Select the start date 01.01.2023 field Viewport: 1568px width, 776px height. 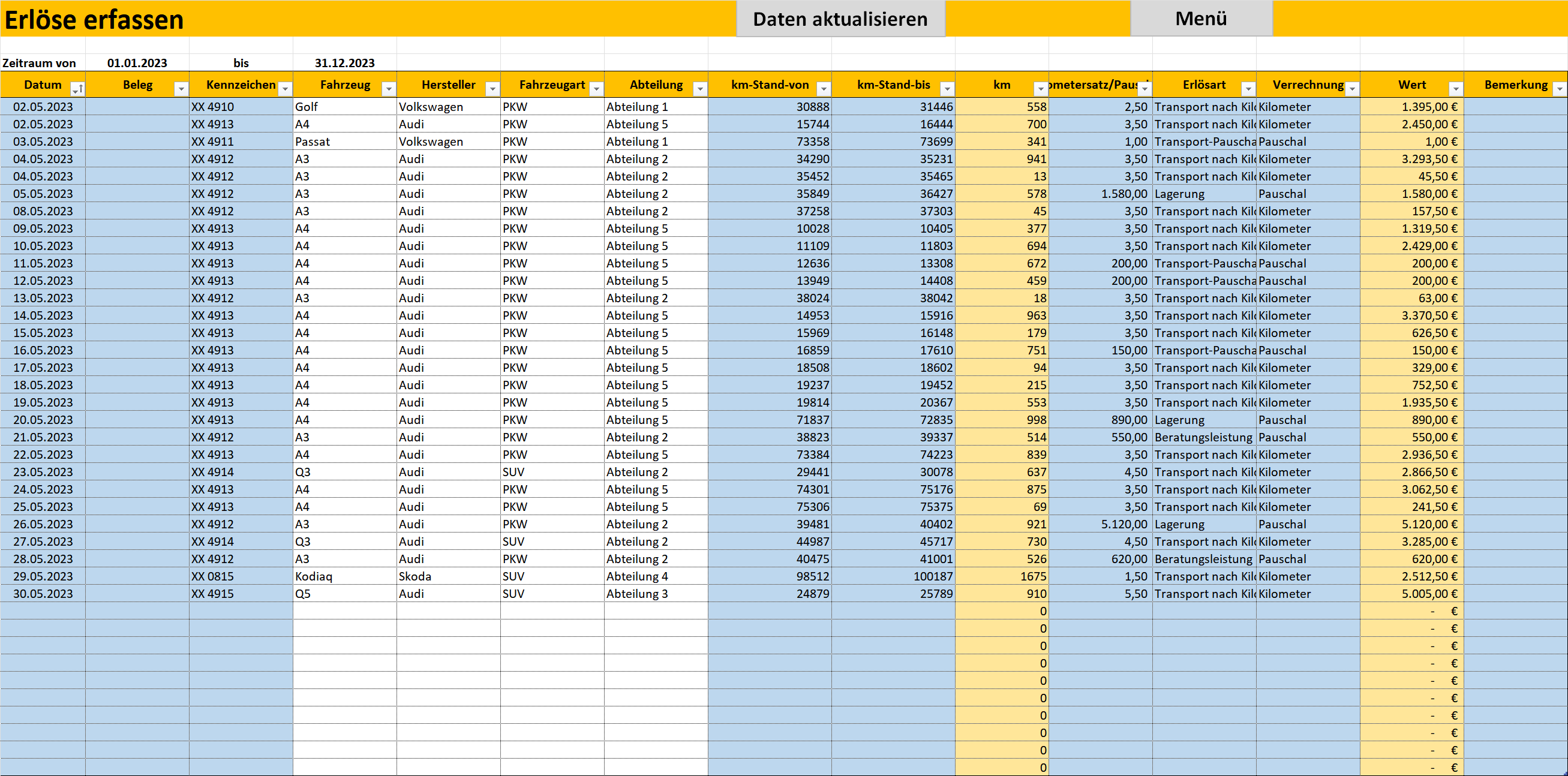(x=137, y=63)
